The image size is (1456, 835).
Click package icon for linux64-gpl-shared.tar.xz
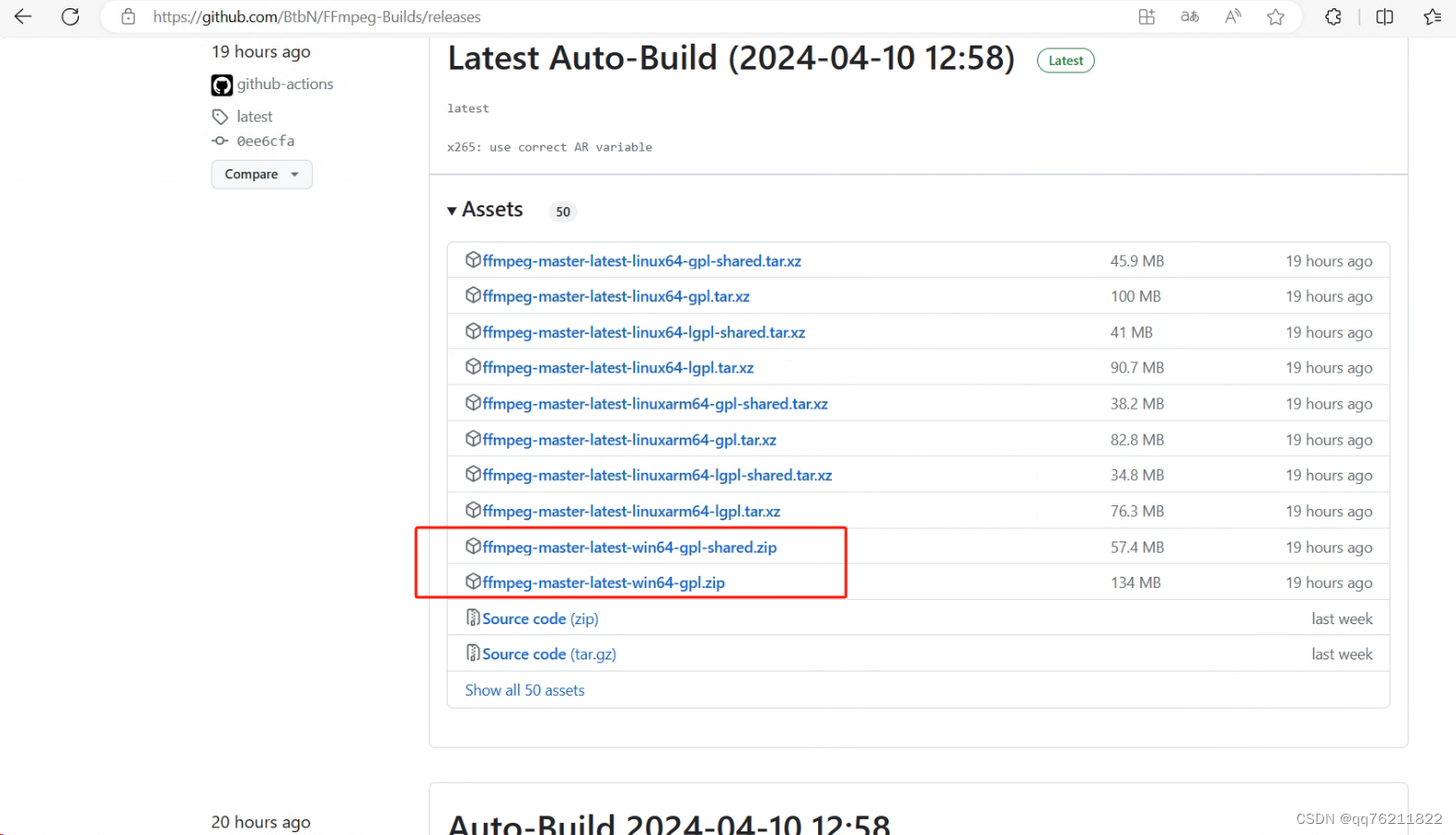(x=473, y=260)
